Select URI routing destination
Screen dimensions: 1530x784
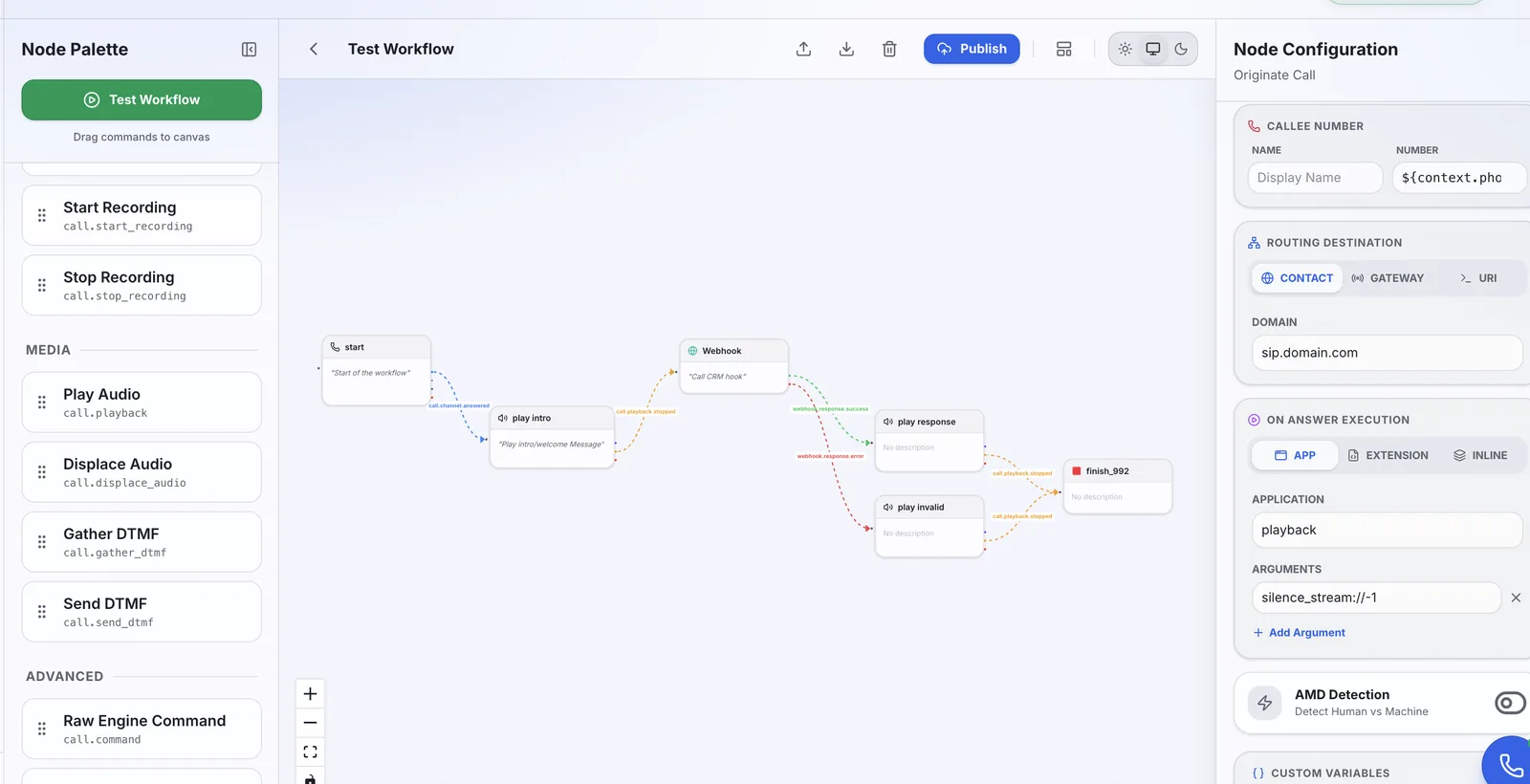pyautogui.click(x=1478, y=278)
